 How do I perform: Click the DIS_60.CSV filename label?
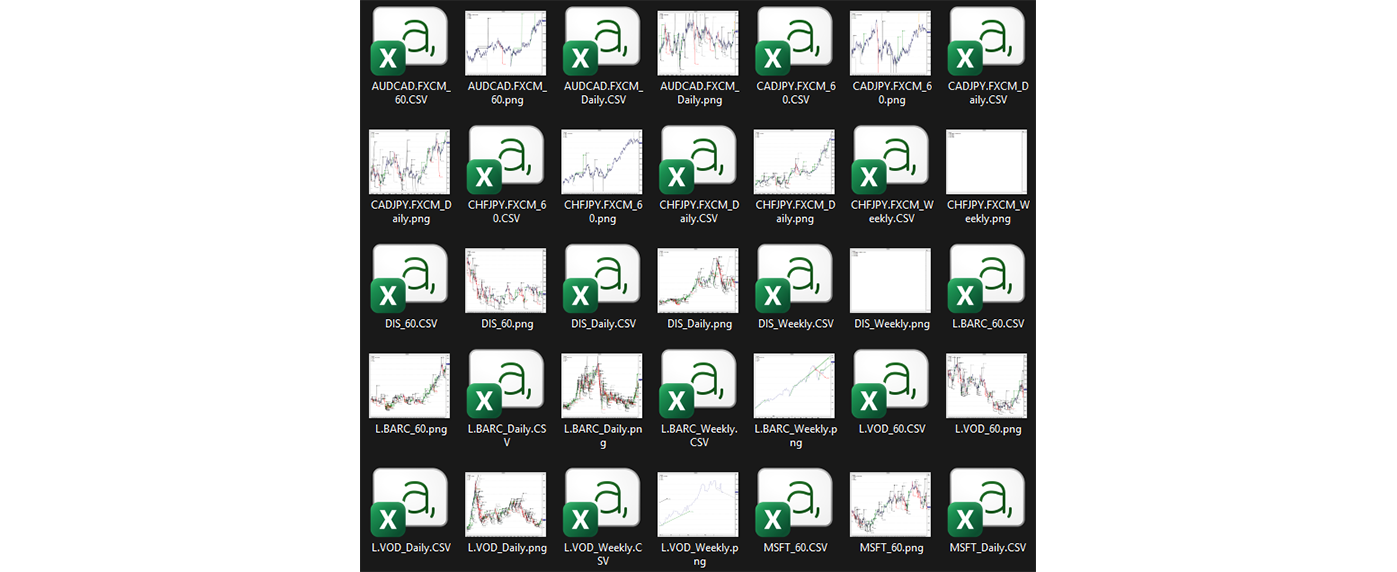[x=410, y=324]
